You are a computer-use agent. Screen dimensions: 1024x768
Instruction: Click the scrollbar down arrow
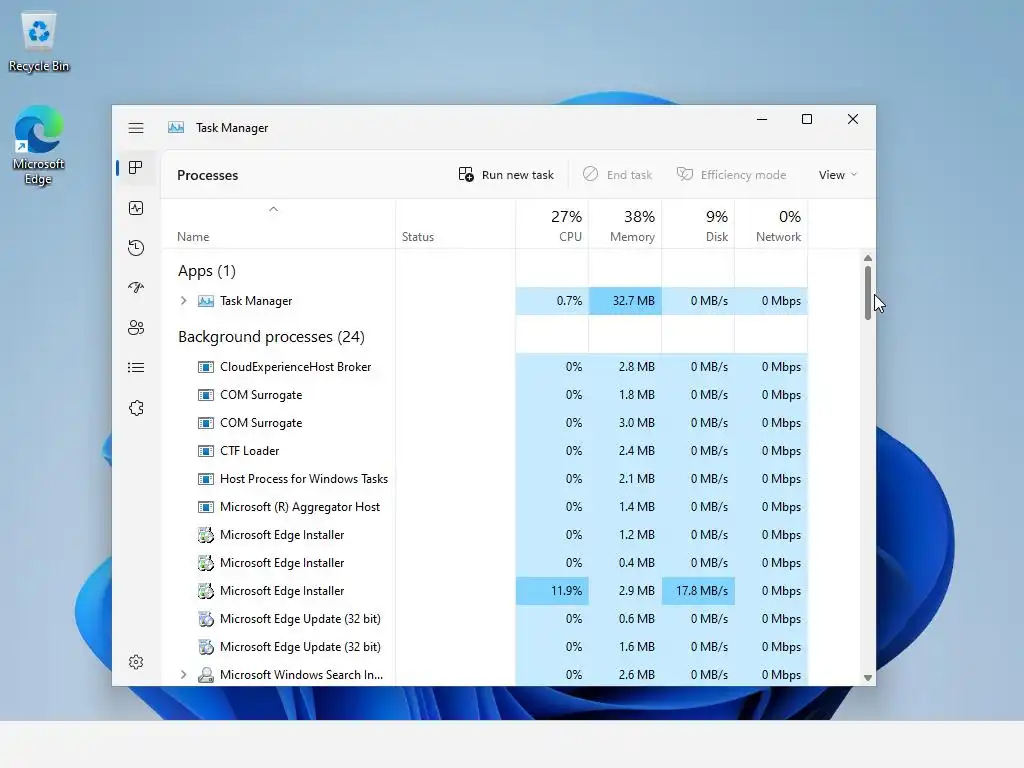pos(867,678)
